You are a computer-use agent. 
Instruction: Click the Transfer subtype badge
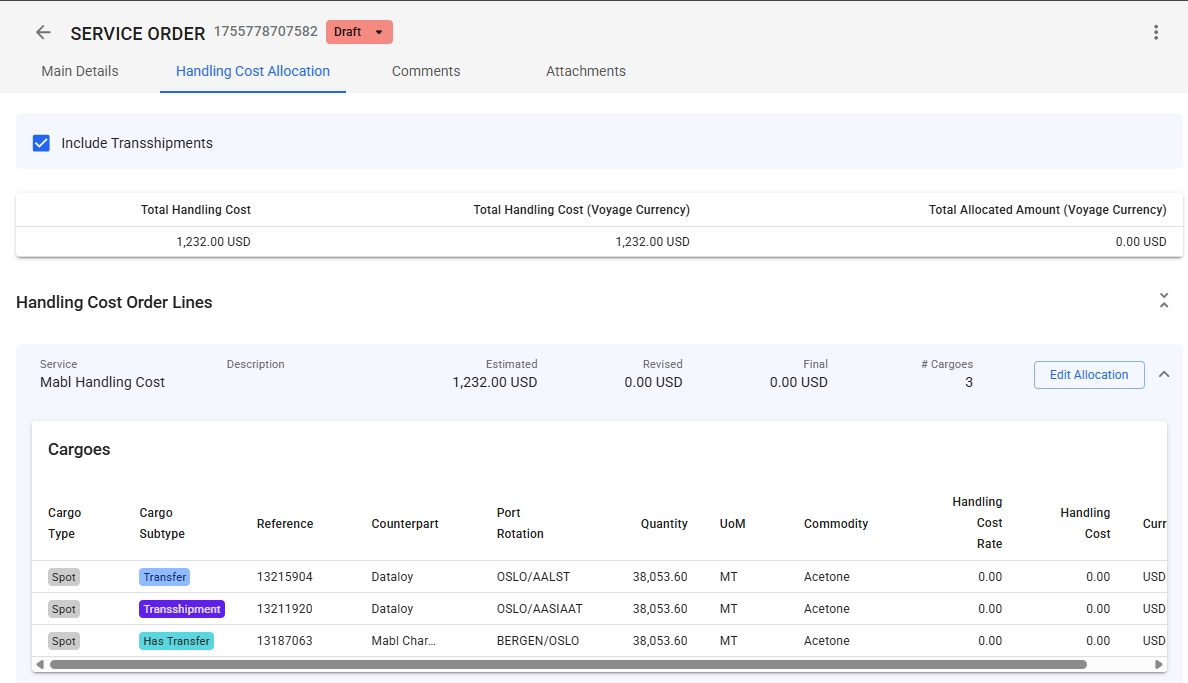click(x=164, y=577)
